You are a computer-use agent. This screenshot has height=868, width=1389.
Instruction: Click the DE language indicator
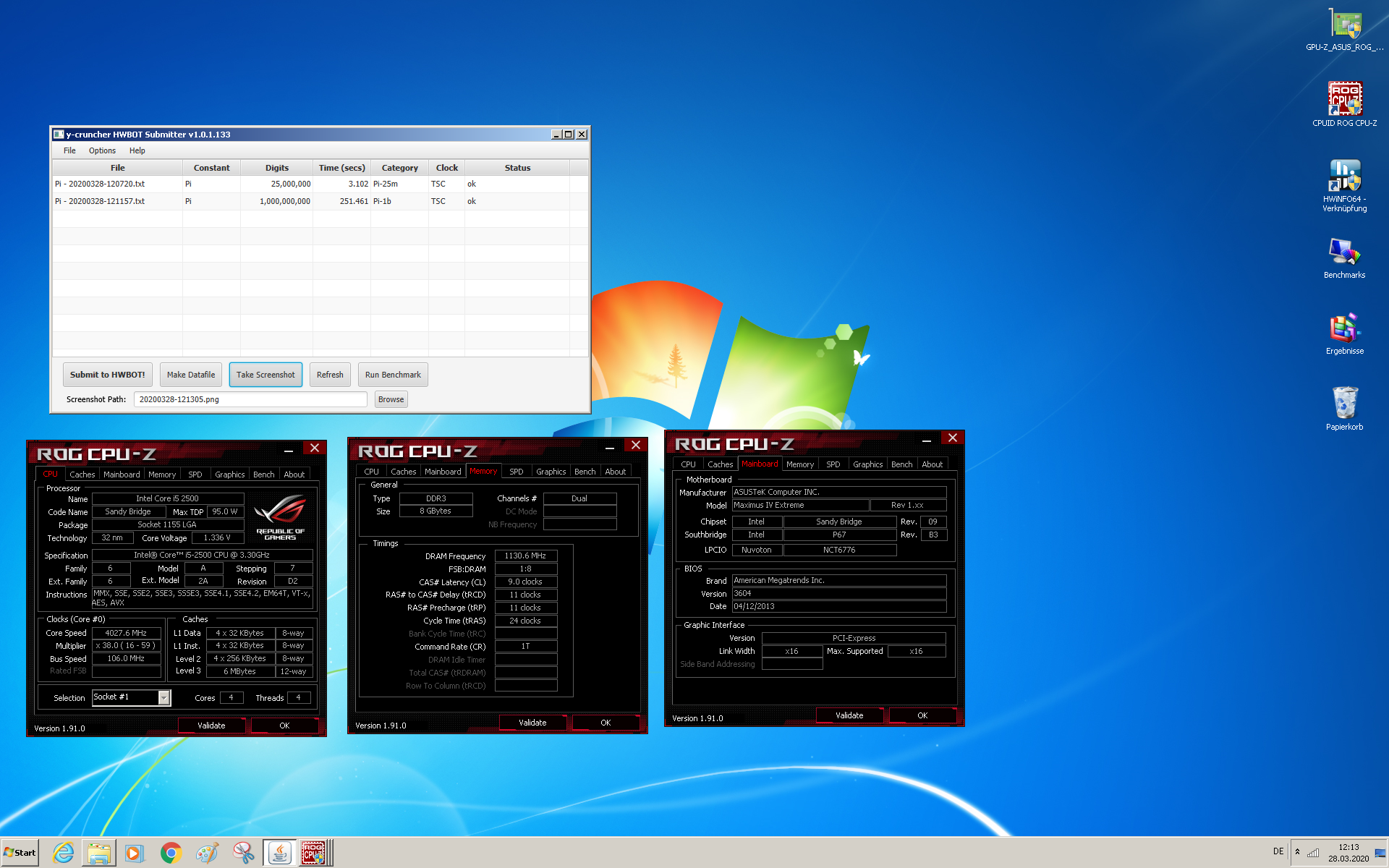(x=1278, y=851)
